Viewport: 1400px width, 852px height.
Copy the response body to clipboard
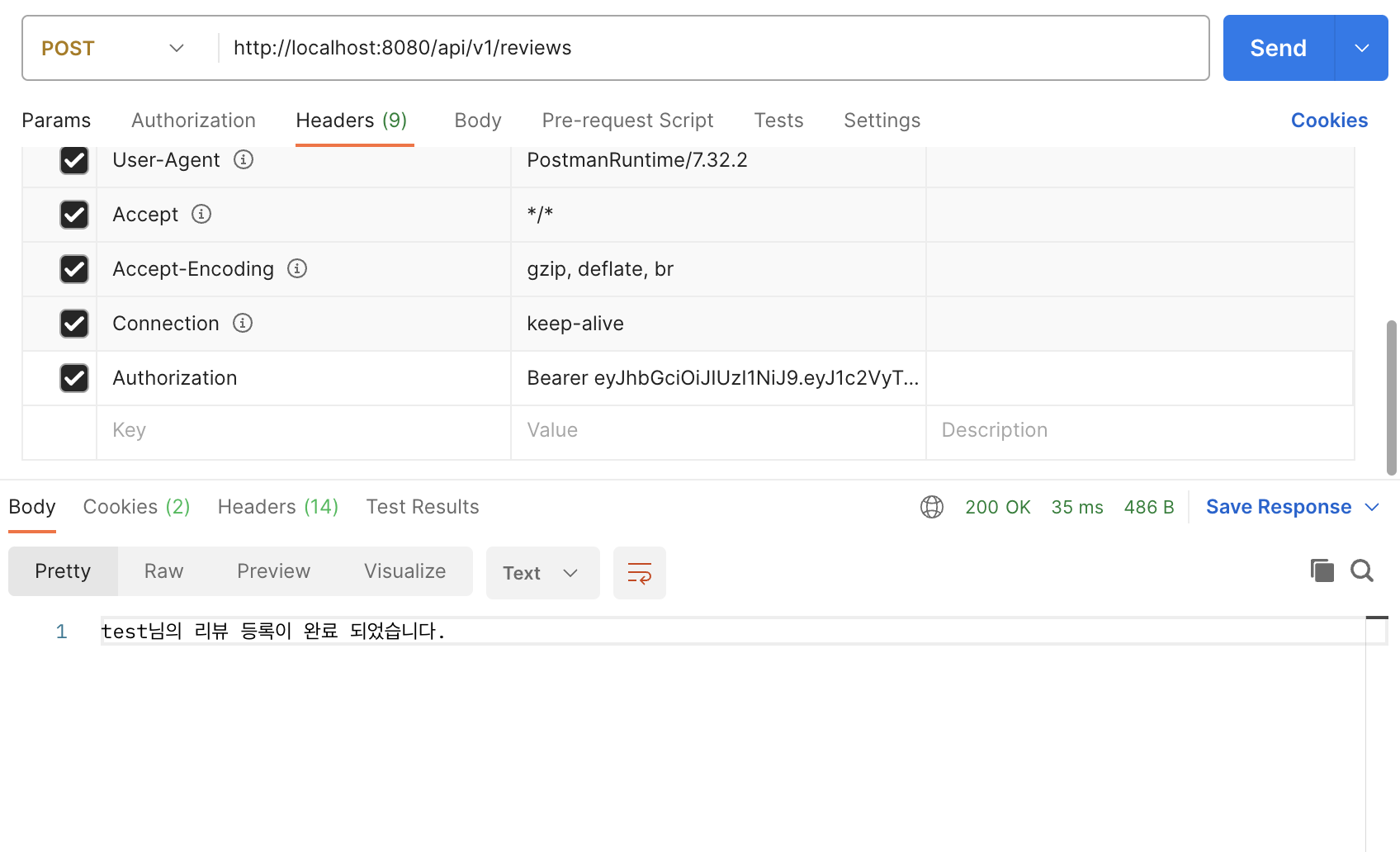1322,570
